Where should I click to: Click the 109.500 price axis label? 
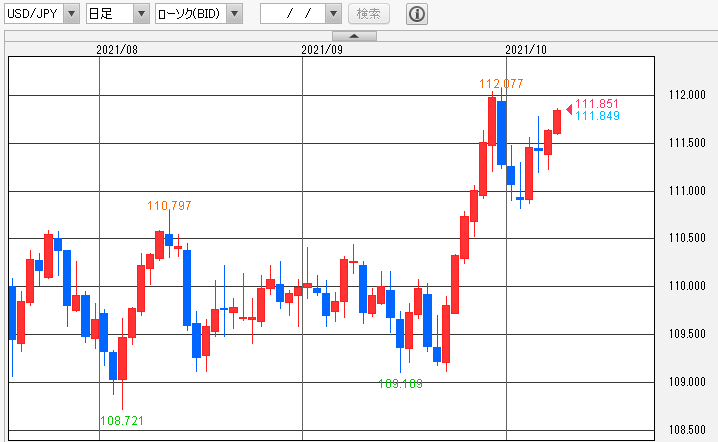[x=687, y=334]
